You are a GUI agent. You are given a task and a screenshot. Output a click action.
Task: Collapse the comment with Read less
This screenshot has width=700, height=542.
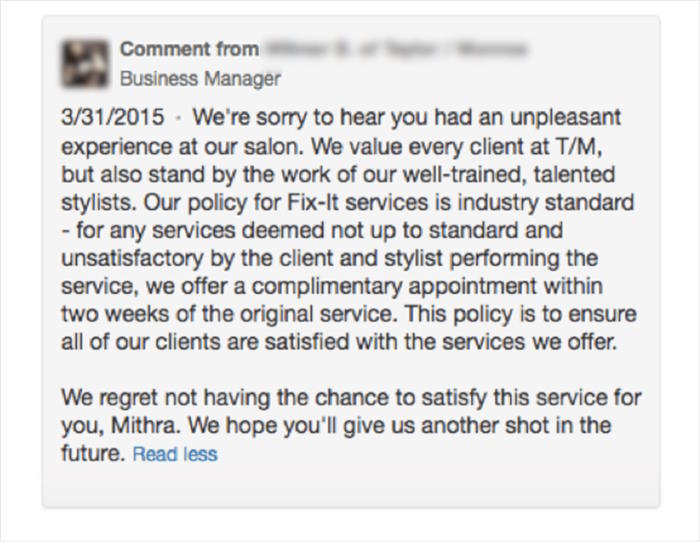click(175, 454)
